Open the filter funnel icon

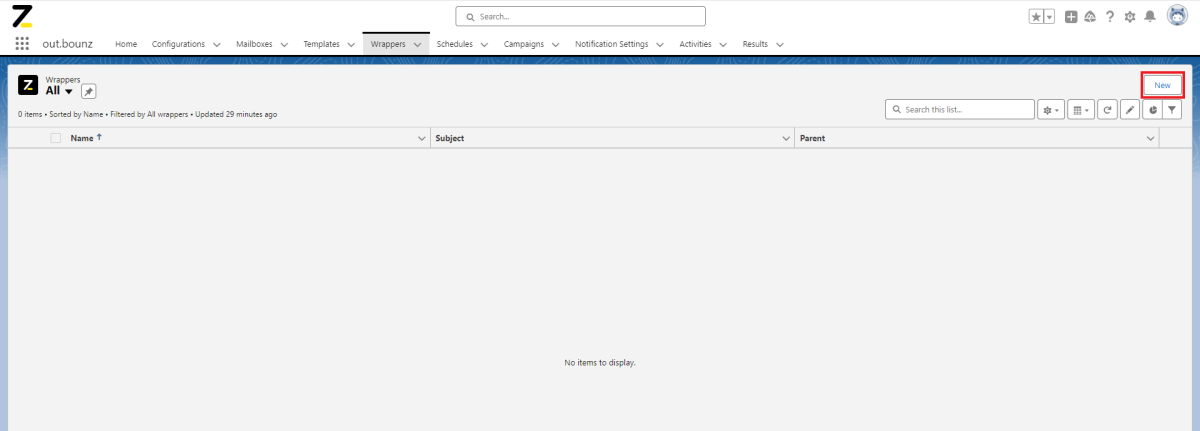(x=1172, y=110)
